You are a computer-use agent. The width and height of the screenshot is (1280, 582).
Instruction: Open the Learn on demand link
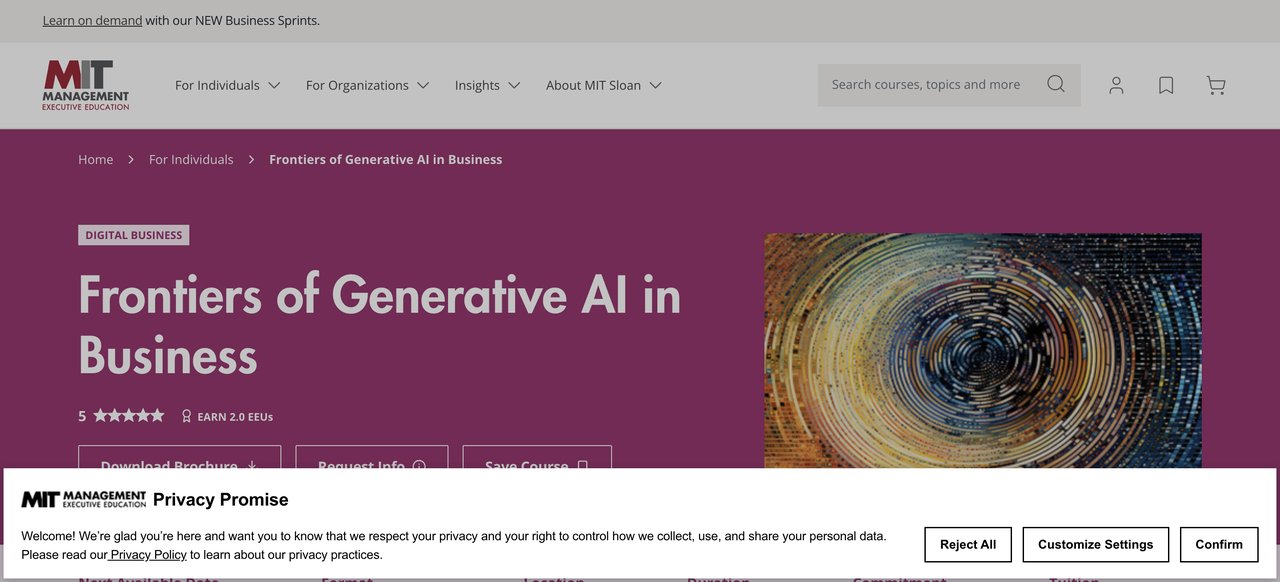pos(92,20)
